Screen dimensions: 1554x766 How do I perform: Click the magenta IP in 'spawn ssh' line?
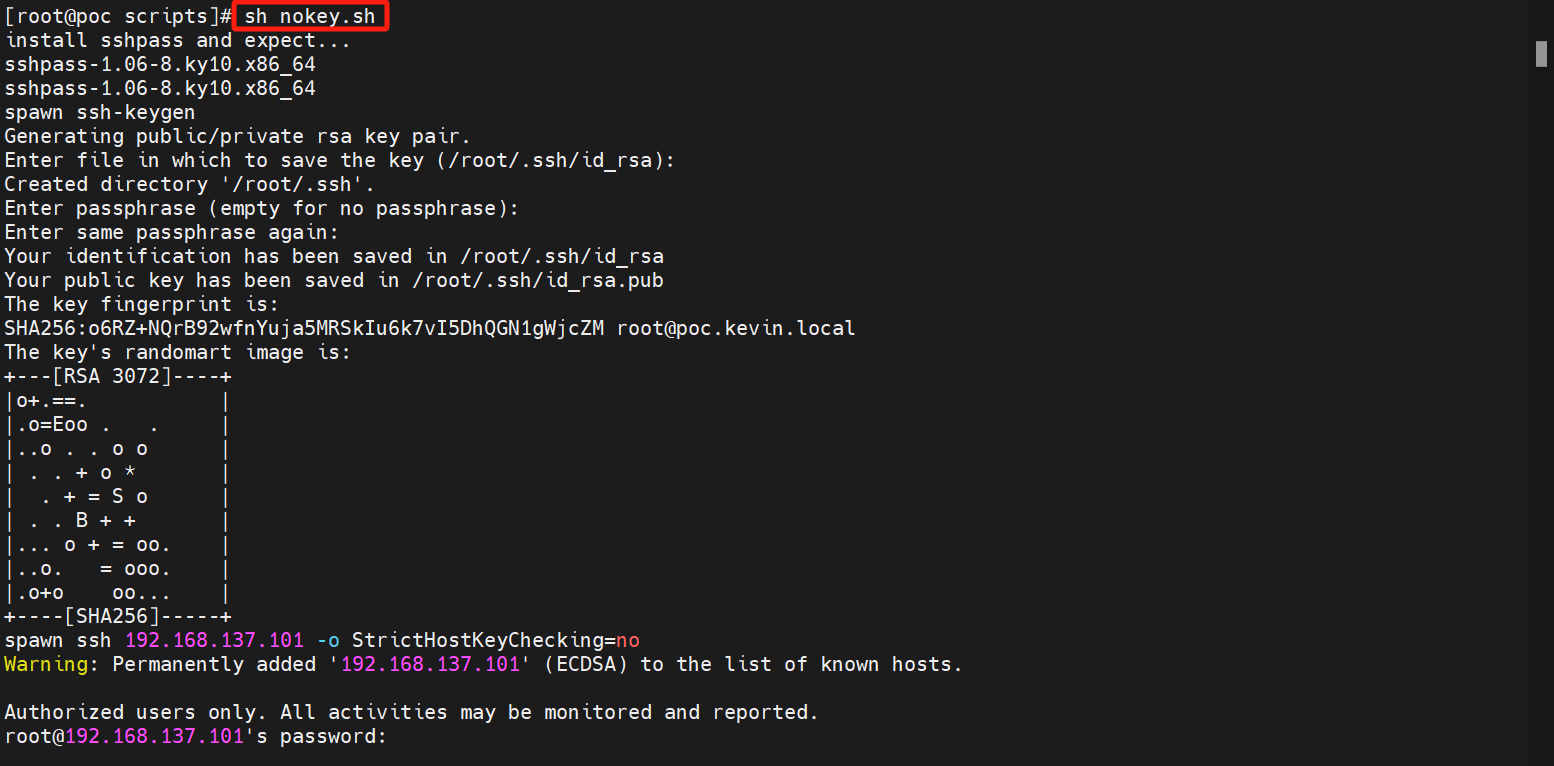point(214,640)
